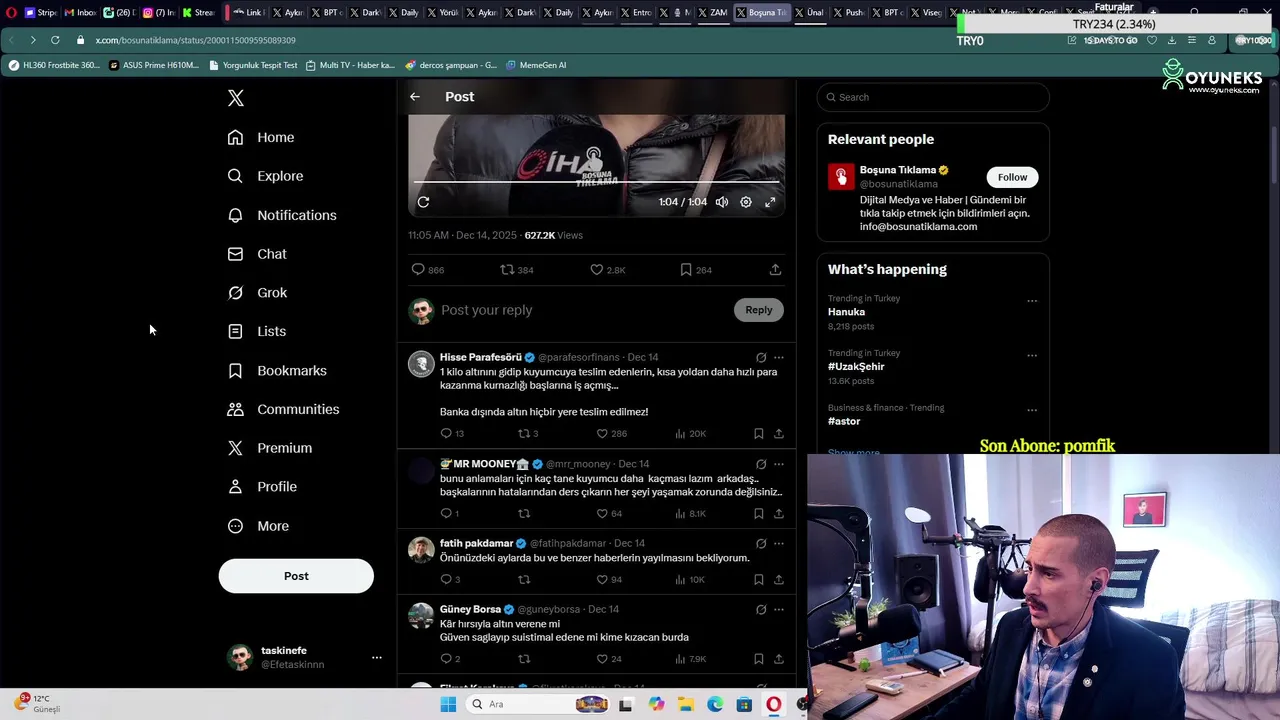The image size is (1280, 720).
Task: Open Explore in the sidebar
Action: coord(265,176)
